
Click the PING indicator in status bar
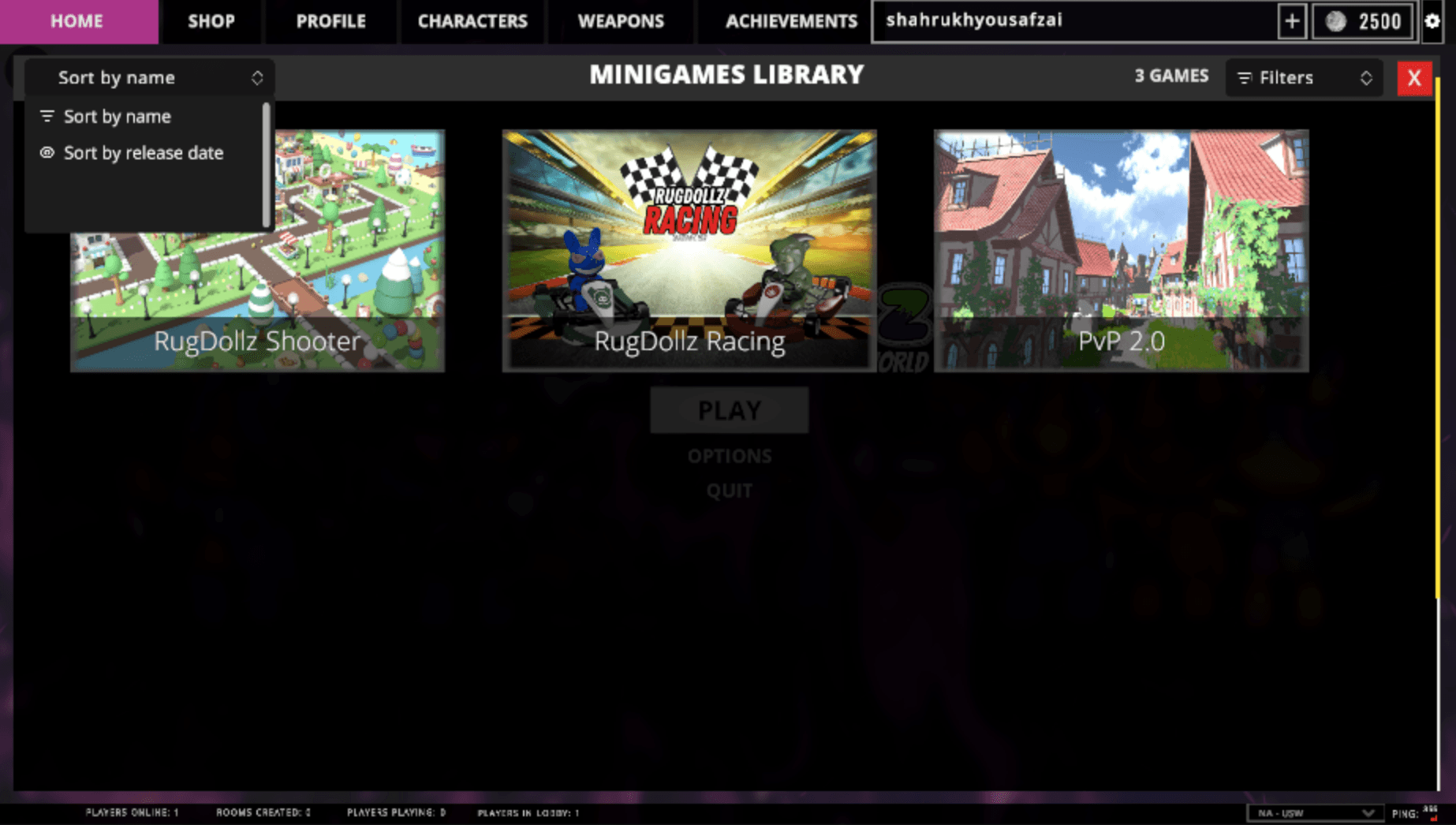1415,813
